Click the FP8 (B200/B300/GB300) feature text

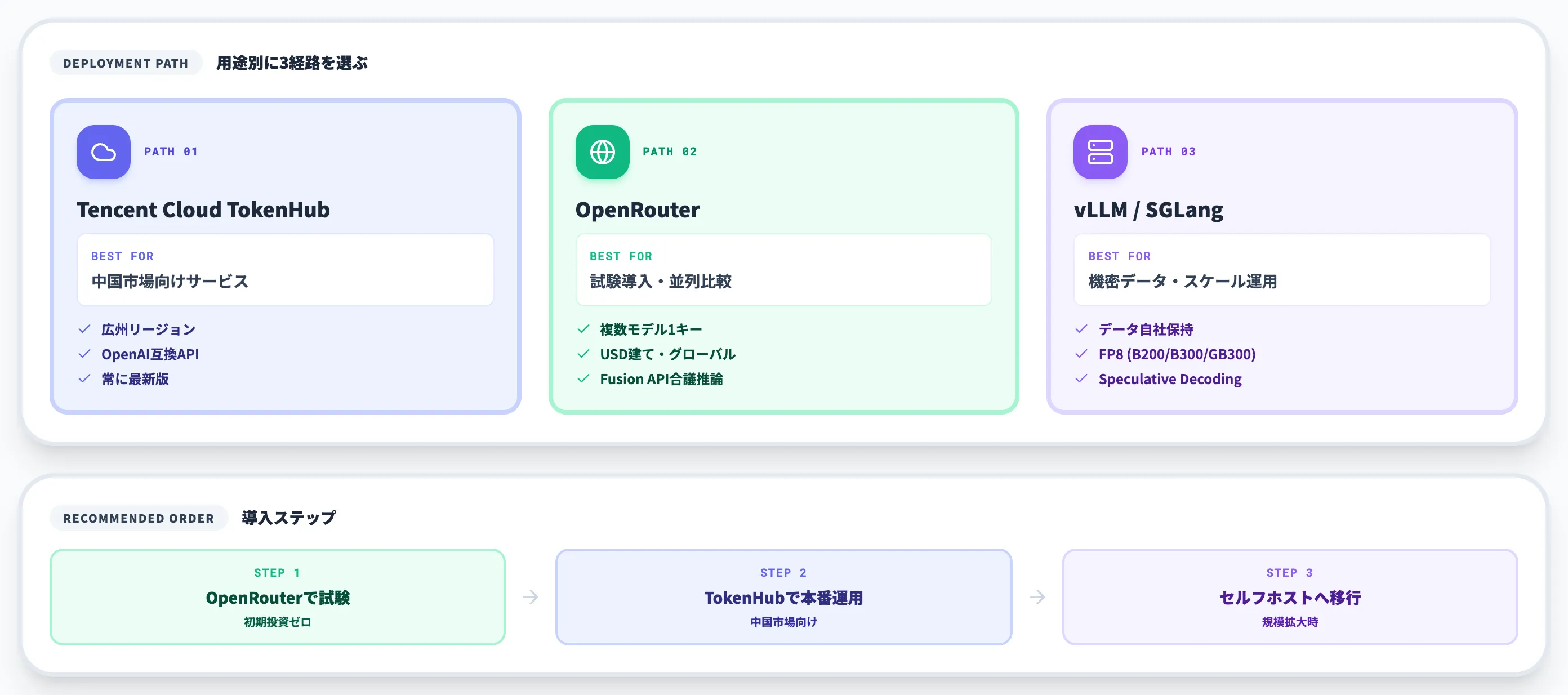1177,354
